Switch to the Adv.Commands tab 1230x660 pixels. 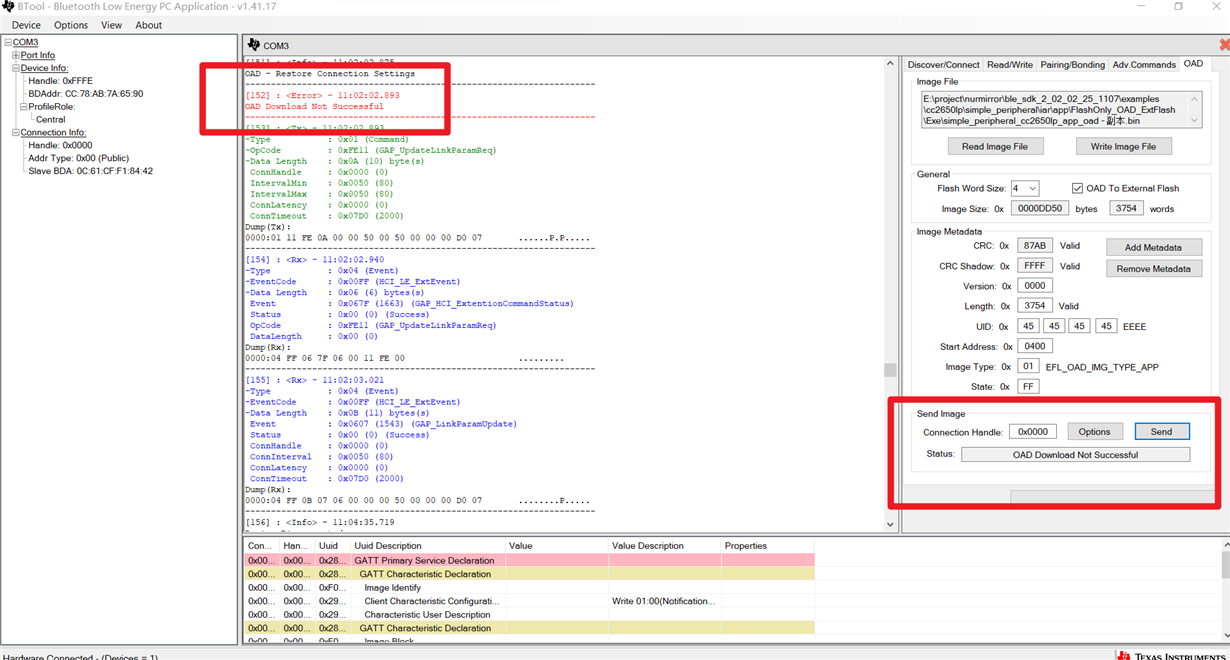[x=1144, y=64]
